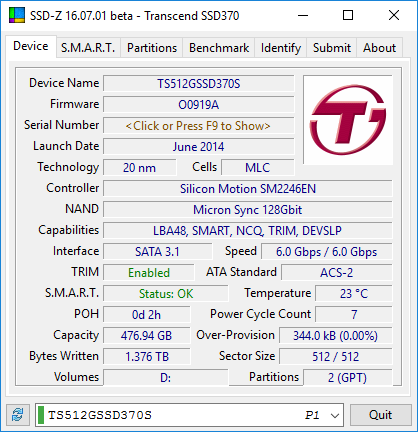The width and height of the screenshot is (418, 432).
Task: Click the power cycle count value 7
Action: pyautogui.click(x=354, y=315)
